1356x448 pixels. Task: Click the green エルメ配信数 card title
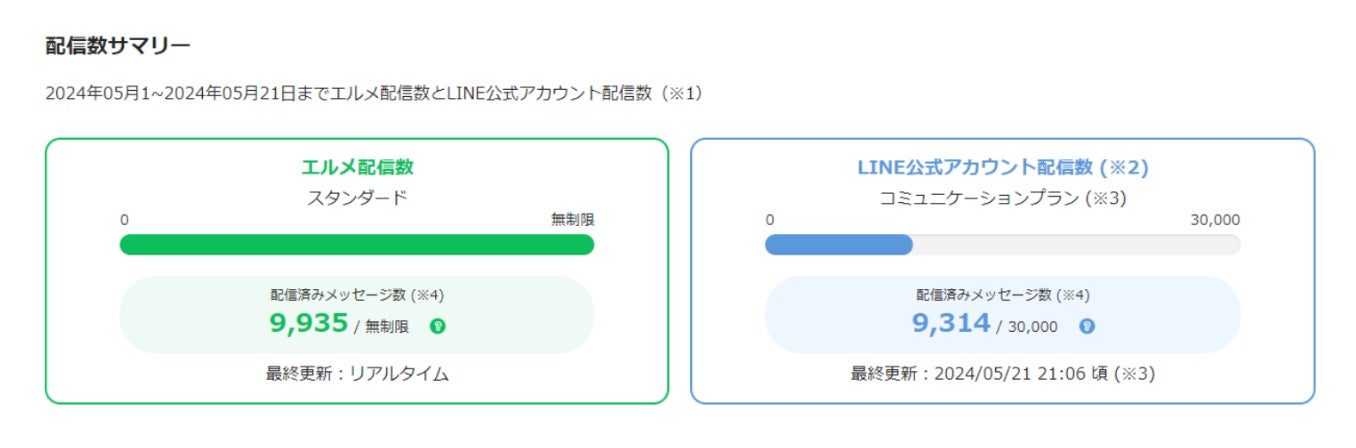click(x=357, y=167)
